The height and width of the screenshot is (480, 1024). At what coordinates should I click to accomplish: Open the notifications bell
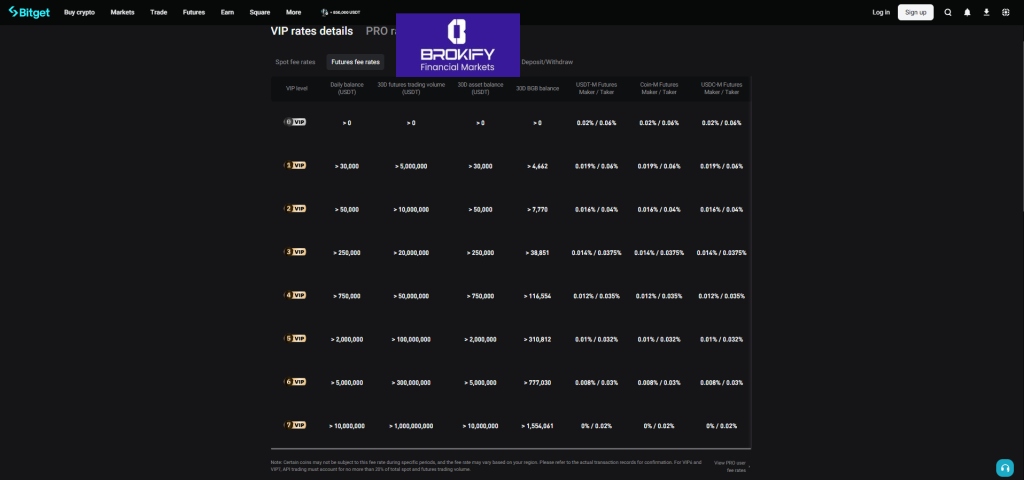[967, 12]
